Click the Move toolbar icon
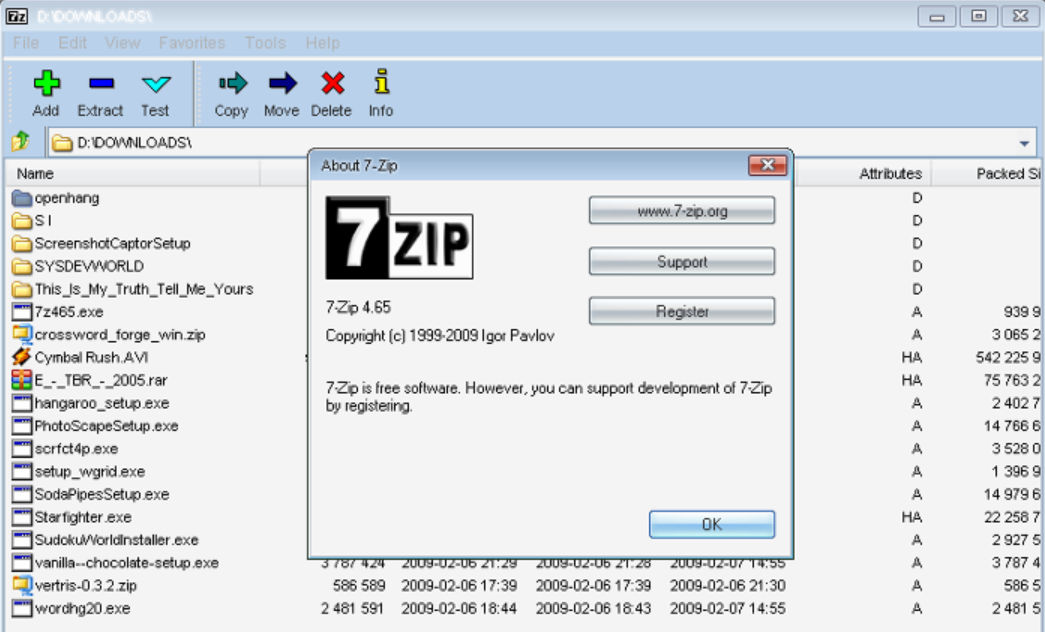The height and width of the screenshot is (632, 1045). coord(283,83)
